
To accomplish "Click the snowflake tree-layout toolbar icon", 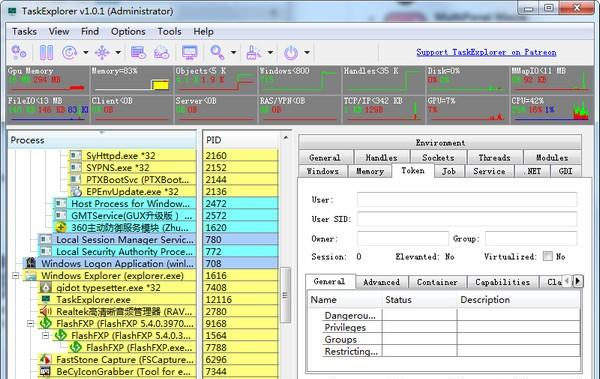I will pyautogui.click(x=102, y=52).
